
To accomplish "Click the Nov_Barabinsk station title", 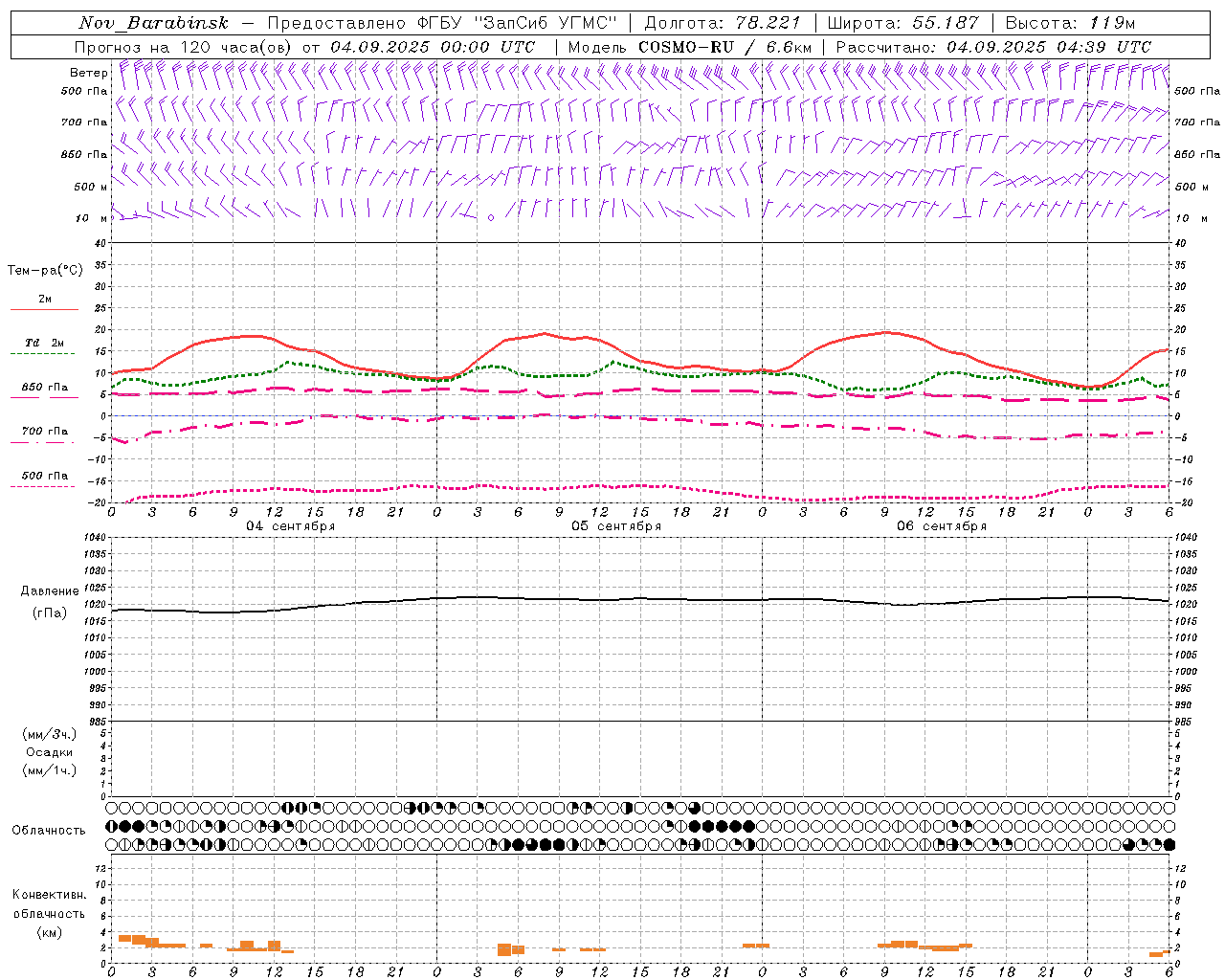I will point(153,23).
